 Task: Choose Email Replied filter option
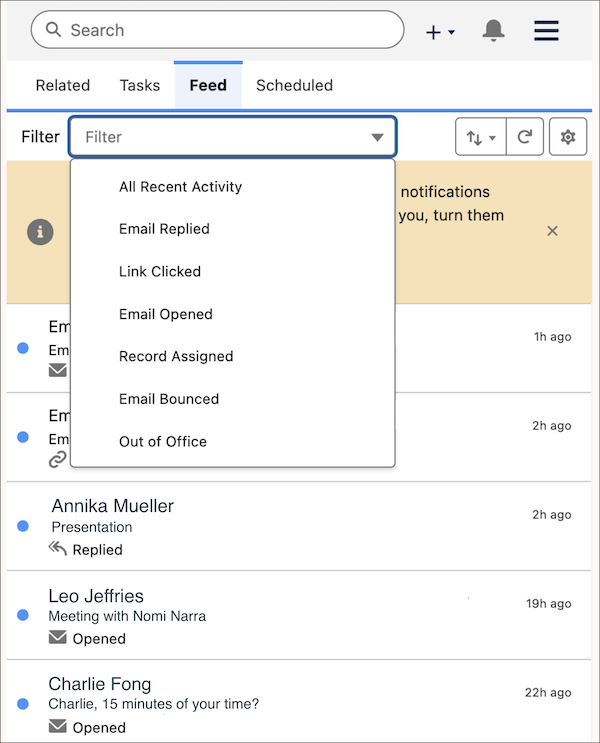pyautogui.click(x=233, y=229)
